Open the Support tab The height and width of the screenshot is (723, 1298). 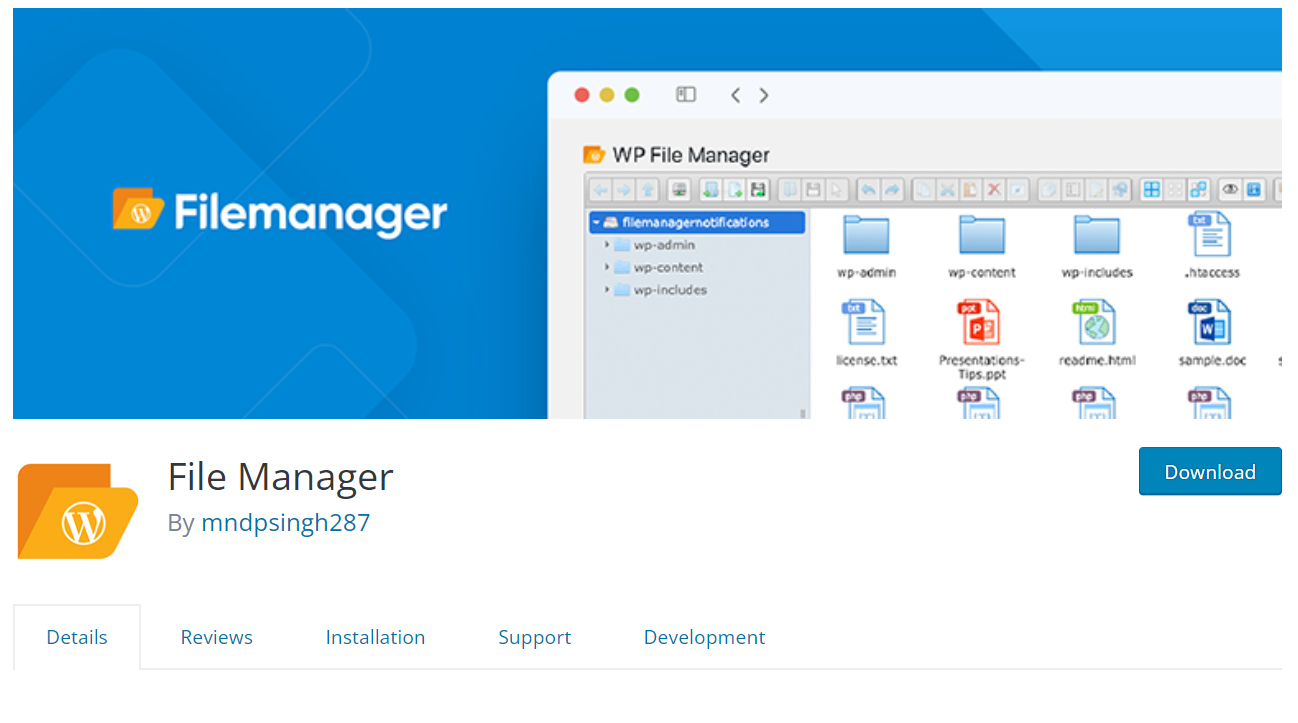(x=535, y=637)
